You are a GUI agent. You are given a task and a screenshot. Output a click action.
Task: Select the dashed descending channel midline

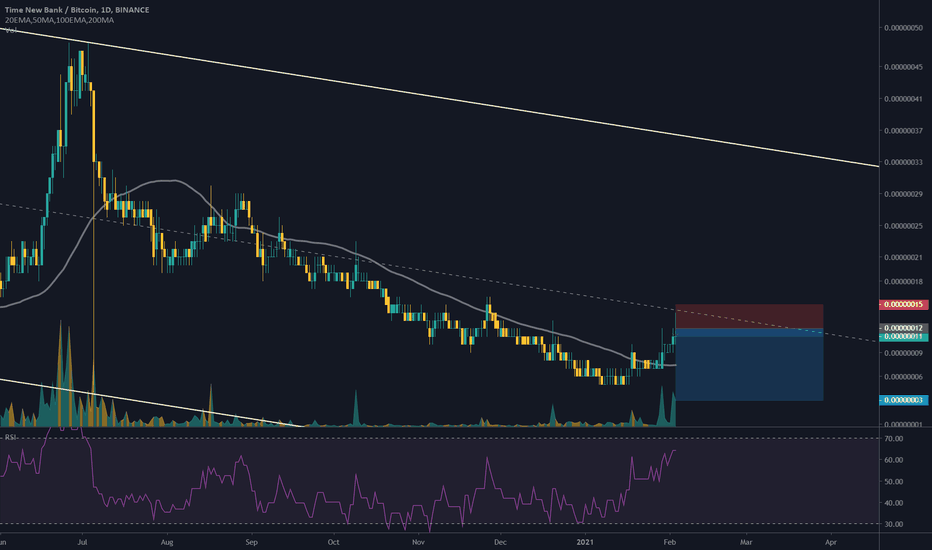440,272
